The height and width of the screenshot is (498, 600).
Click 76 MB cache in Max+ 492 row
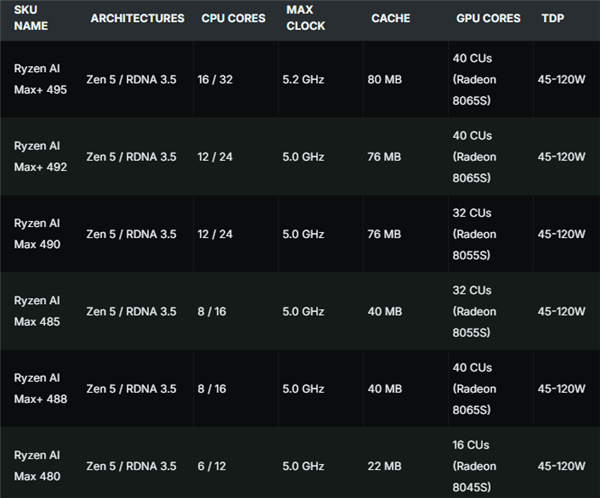[384, 157]
